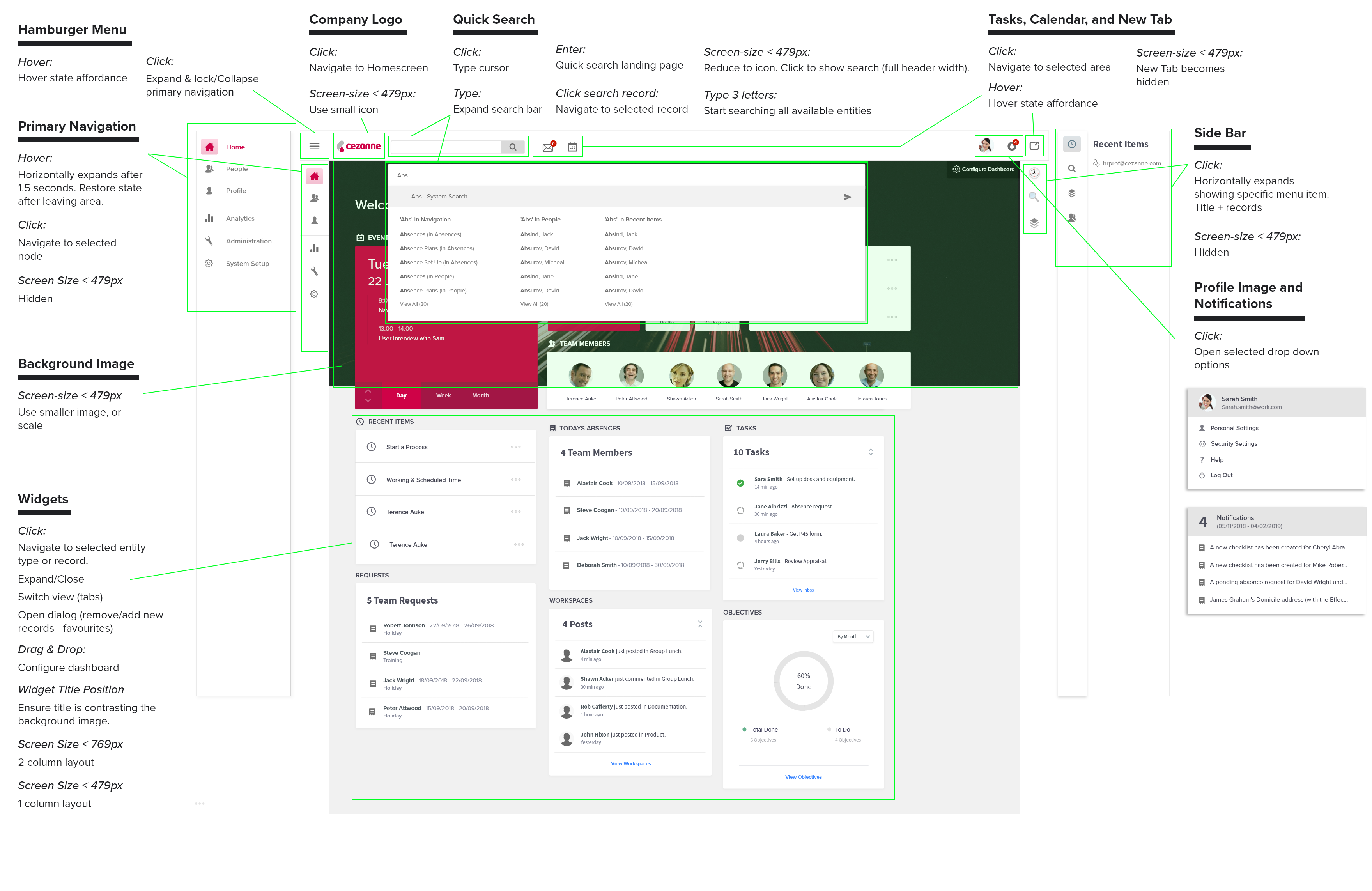This screenshot has height=891, width=1372.
Task: Select Analytics in primary navigation
Action: point(240,219)
